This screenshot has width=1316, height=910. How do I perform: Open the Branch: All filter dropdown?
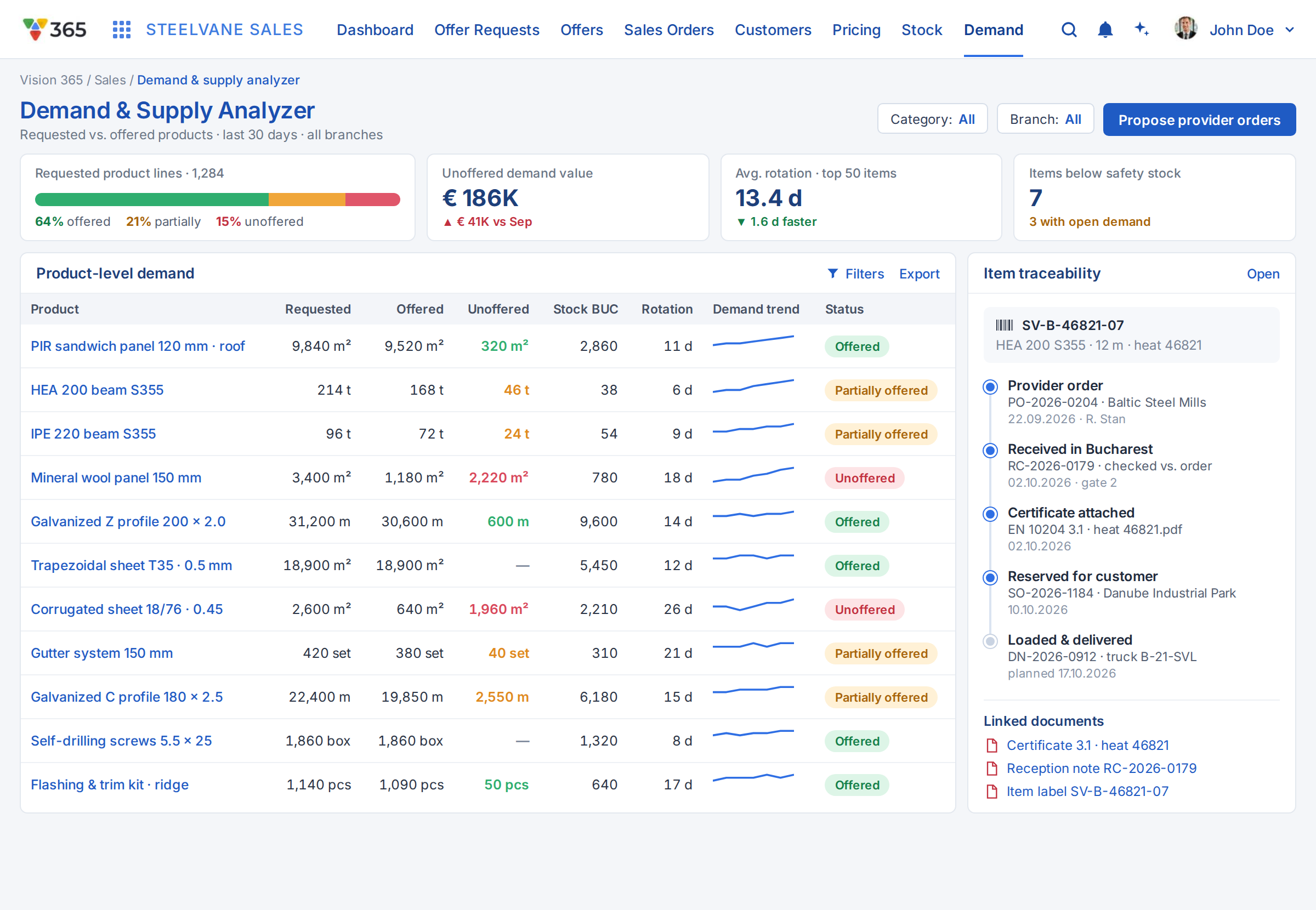(1045, 119)
